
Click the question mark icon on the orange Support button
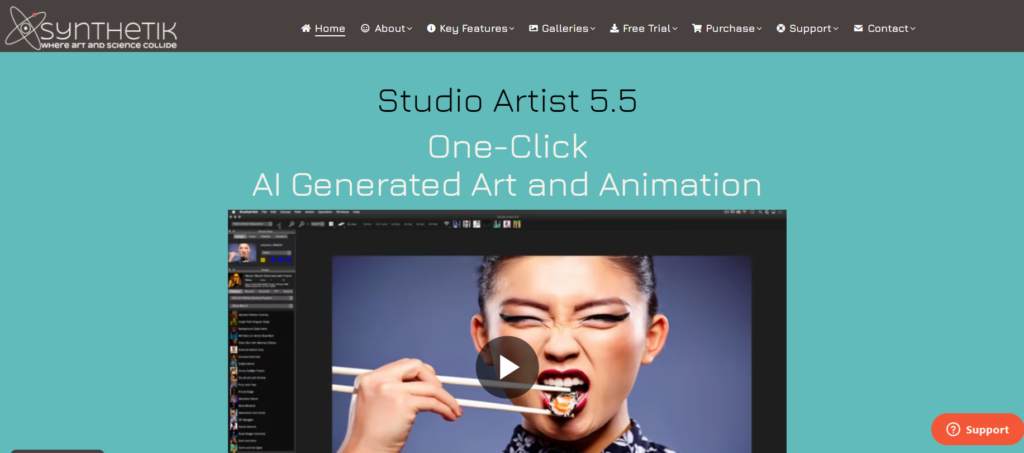[953, 430]
